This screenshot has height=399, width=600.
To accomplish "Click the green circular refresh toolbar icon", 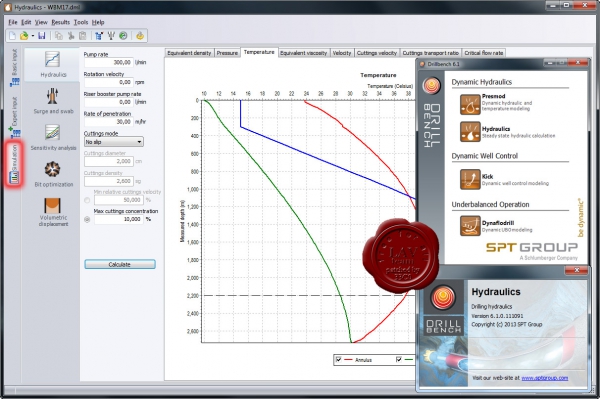I will (x=123, y=36).
